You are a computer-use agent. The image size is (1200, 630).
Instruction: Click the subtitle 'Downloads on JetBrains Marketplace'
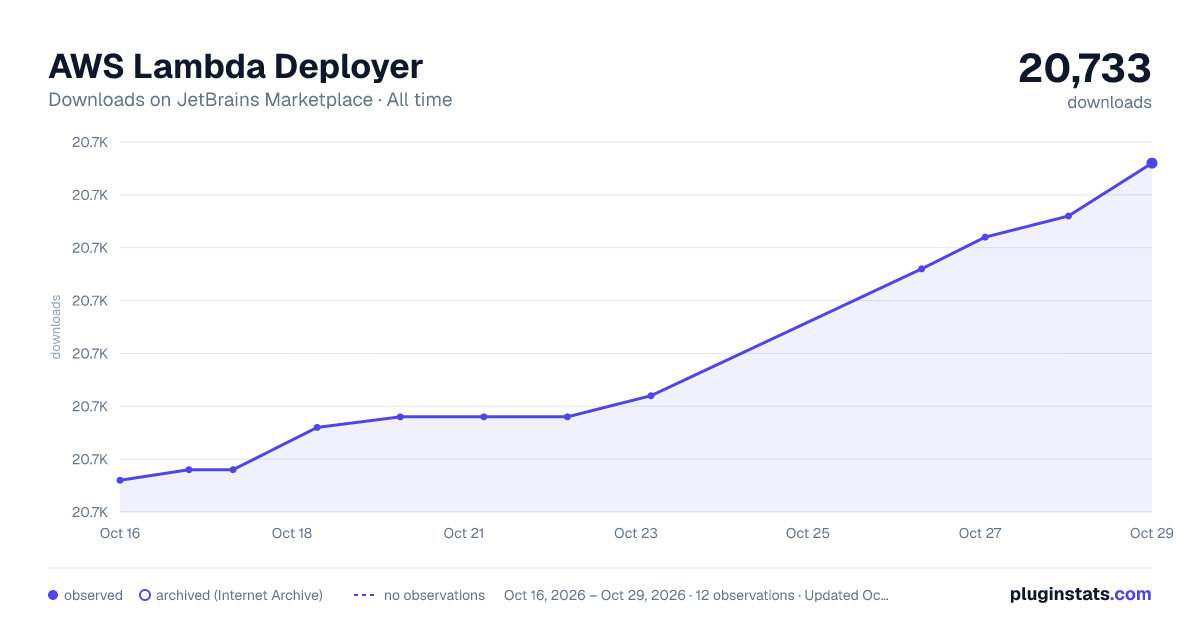point(210,100)
